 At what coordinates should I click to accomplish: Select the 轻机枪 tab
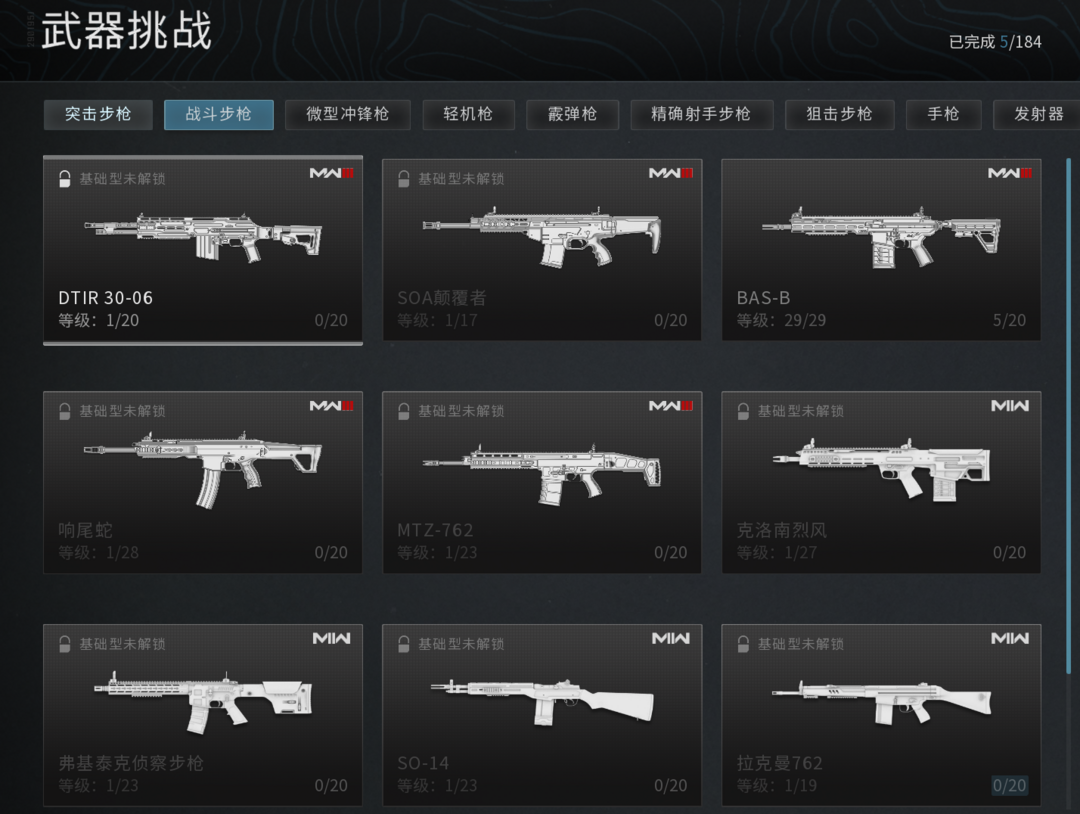(x=468, y=114)
